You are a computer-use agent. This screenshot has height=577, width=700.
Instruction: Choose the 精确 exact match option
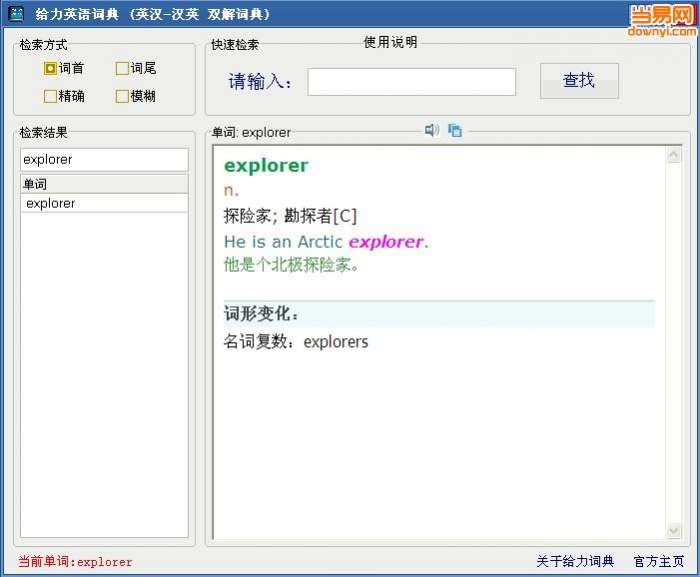(x=50, y=96)
